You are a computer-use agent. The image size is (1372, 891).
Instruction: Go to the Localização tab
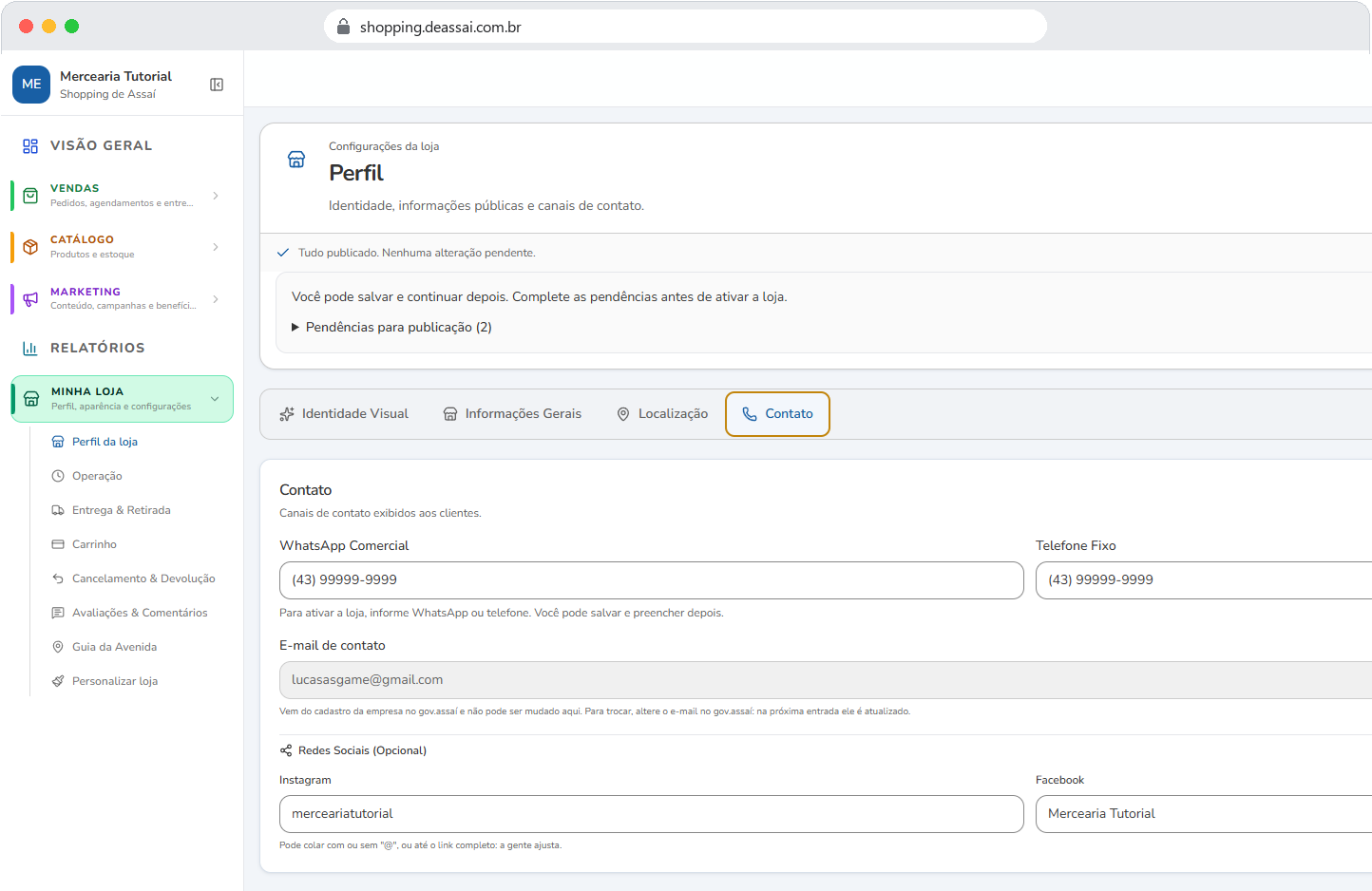662,414
